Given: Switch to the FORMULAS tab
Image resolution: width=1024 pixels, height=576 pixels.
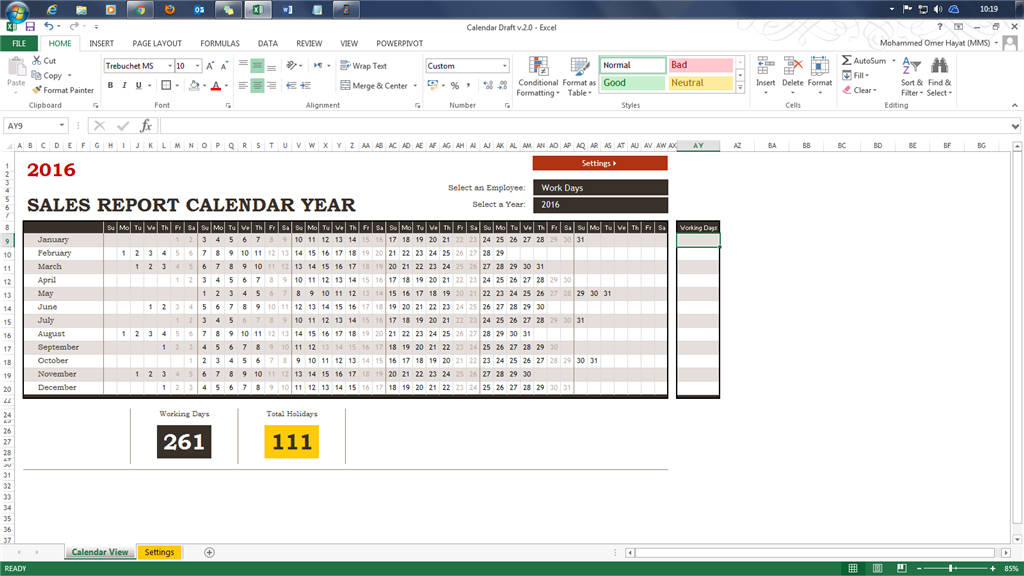Looking at the screenshot, I should [x=219, y=43].
